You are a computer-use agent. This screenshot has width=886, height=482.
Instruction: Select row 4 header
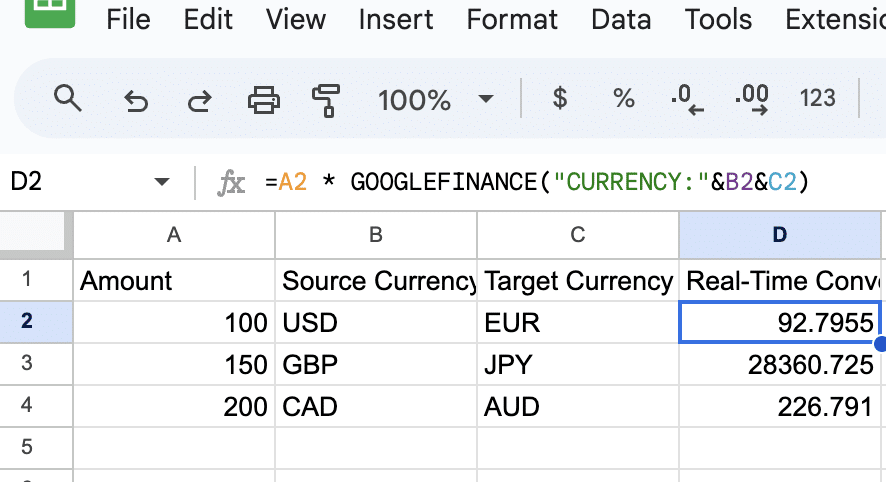[36, 405]
